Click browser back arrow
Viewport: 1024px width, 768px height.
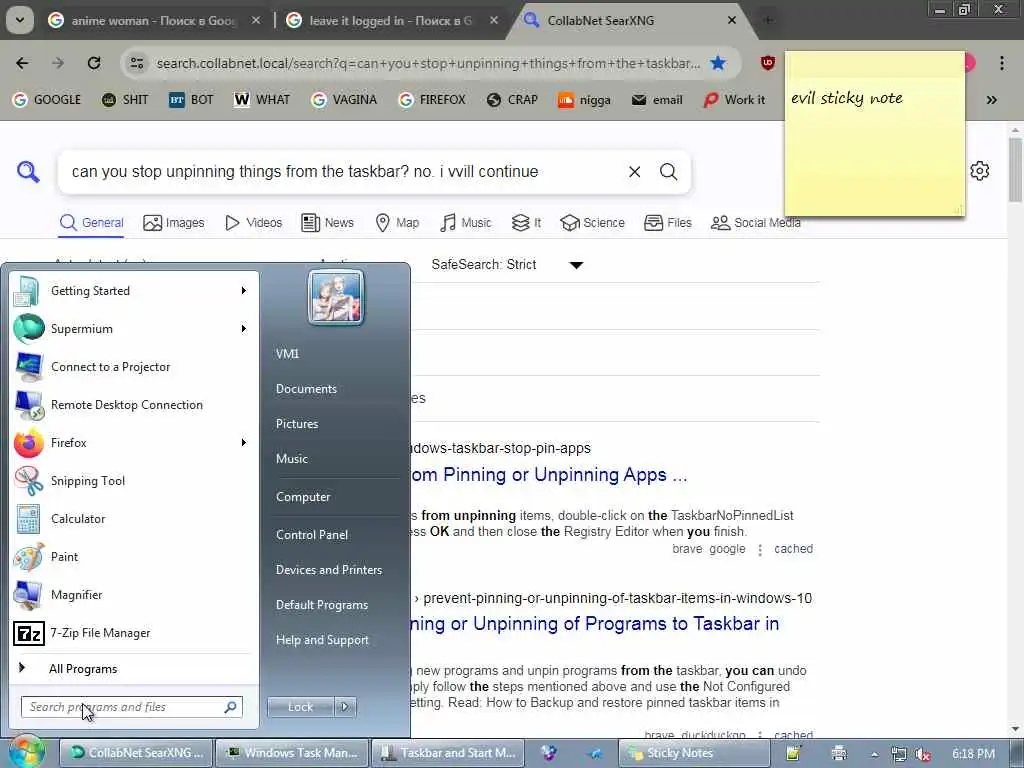[22, 63]
